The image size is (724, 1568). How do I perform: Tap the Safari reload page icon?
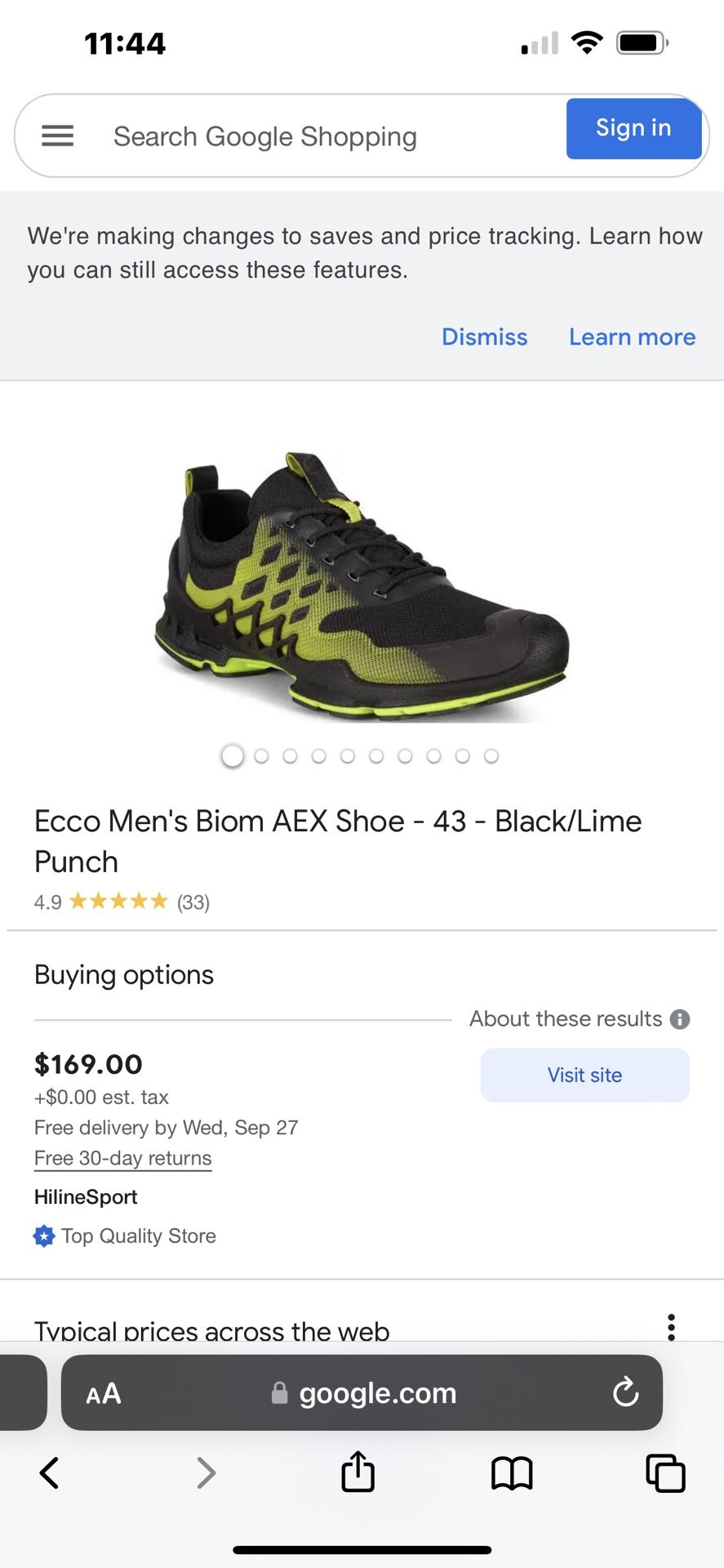coord(626,1392)
